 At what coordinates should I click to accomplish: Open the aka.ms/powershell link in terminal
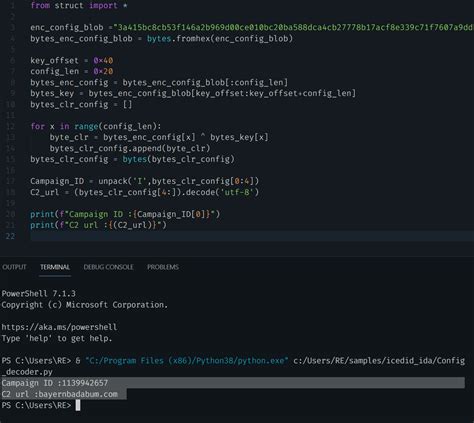pos(59,327)
